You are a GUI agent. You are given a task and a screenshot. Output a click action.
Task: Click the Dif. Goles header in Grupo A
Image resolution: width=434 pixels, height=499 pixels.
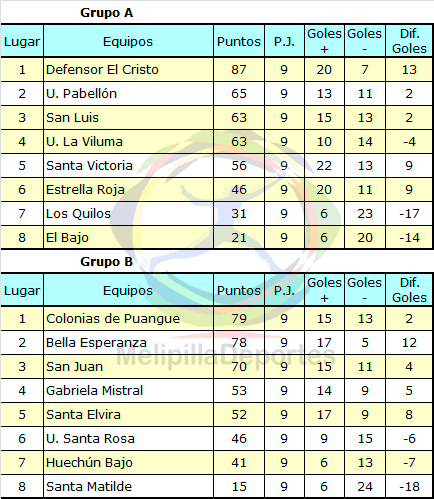pos(409,41)
